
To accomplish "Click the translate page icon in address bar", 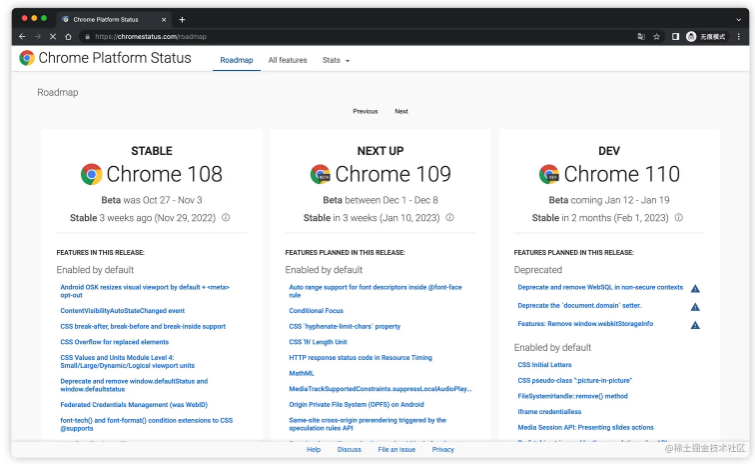I will (641, 37).
